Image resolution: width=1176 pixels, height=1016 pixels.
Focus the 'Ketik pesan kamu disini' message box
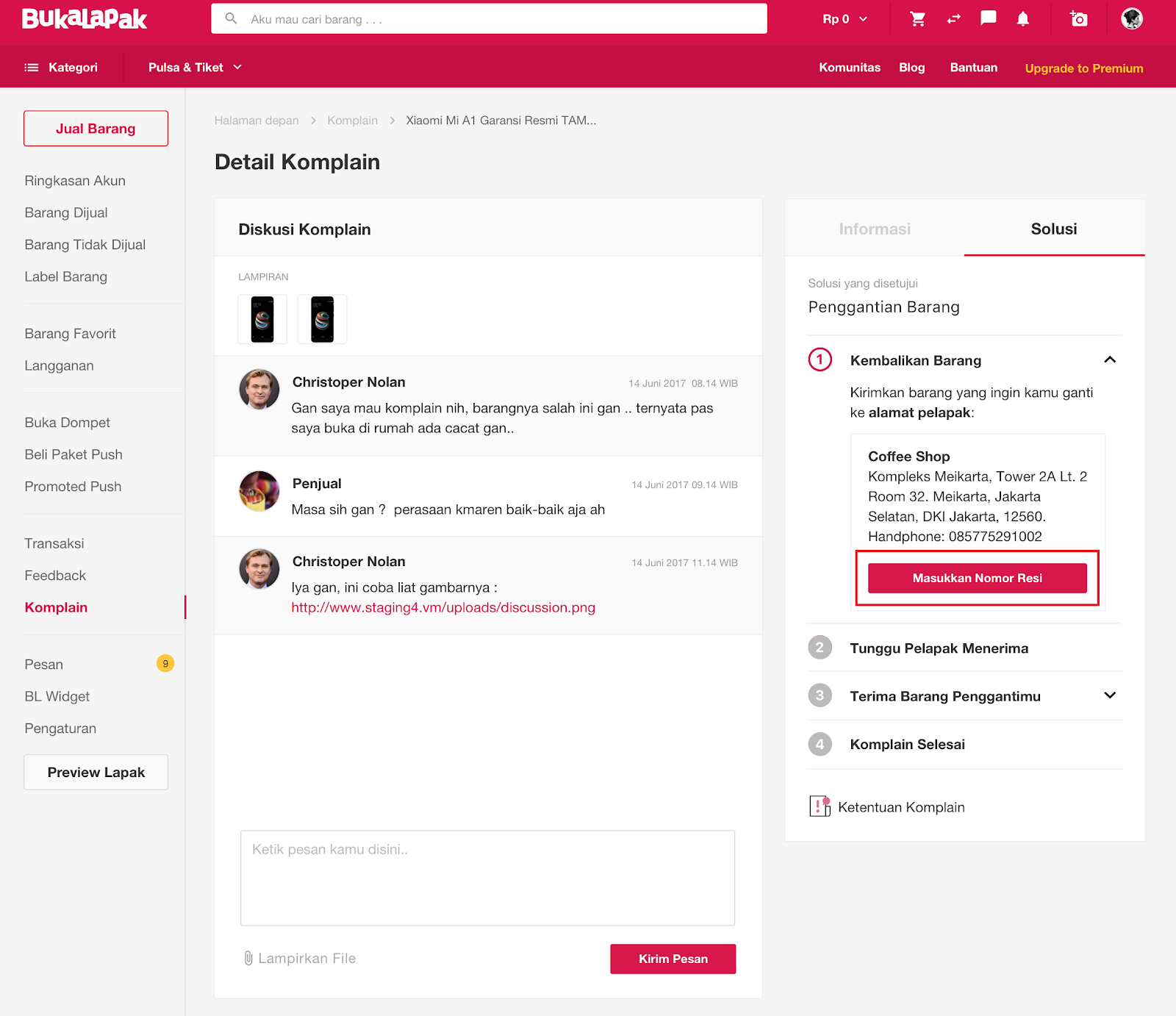487,878
